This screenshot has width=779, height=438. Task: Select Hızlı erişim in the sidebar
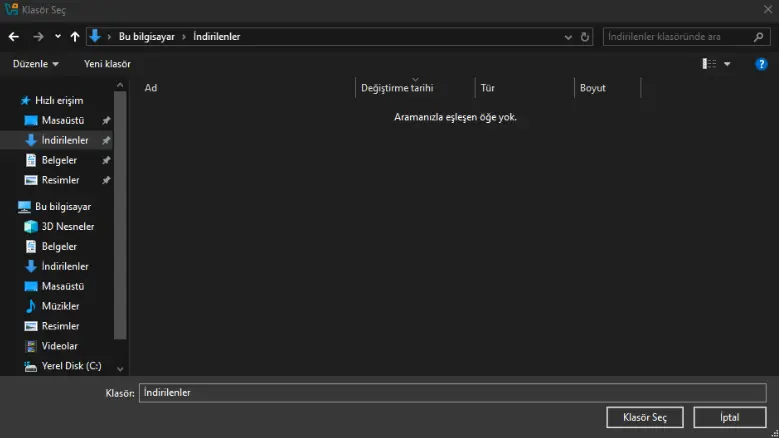tap(59, 101)
